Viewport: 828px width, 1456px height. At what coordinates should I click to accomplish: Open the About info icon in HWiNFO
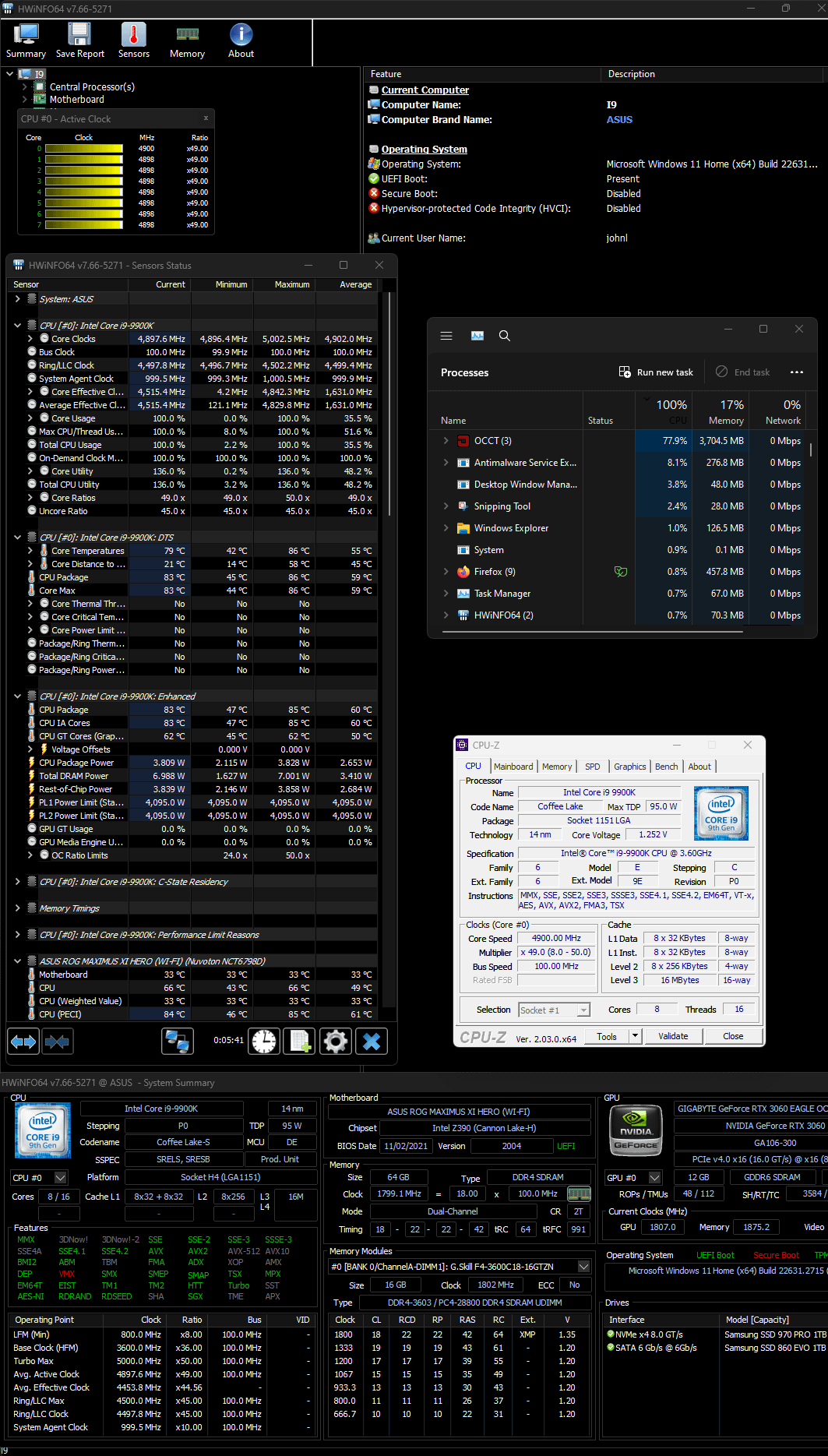pos(241,41)
